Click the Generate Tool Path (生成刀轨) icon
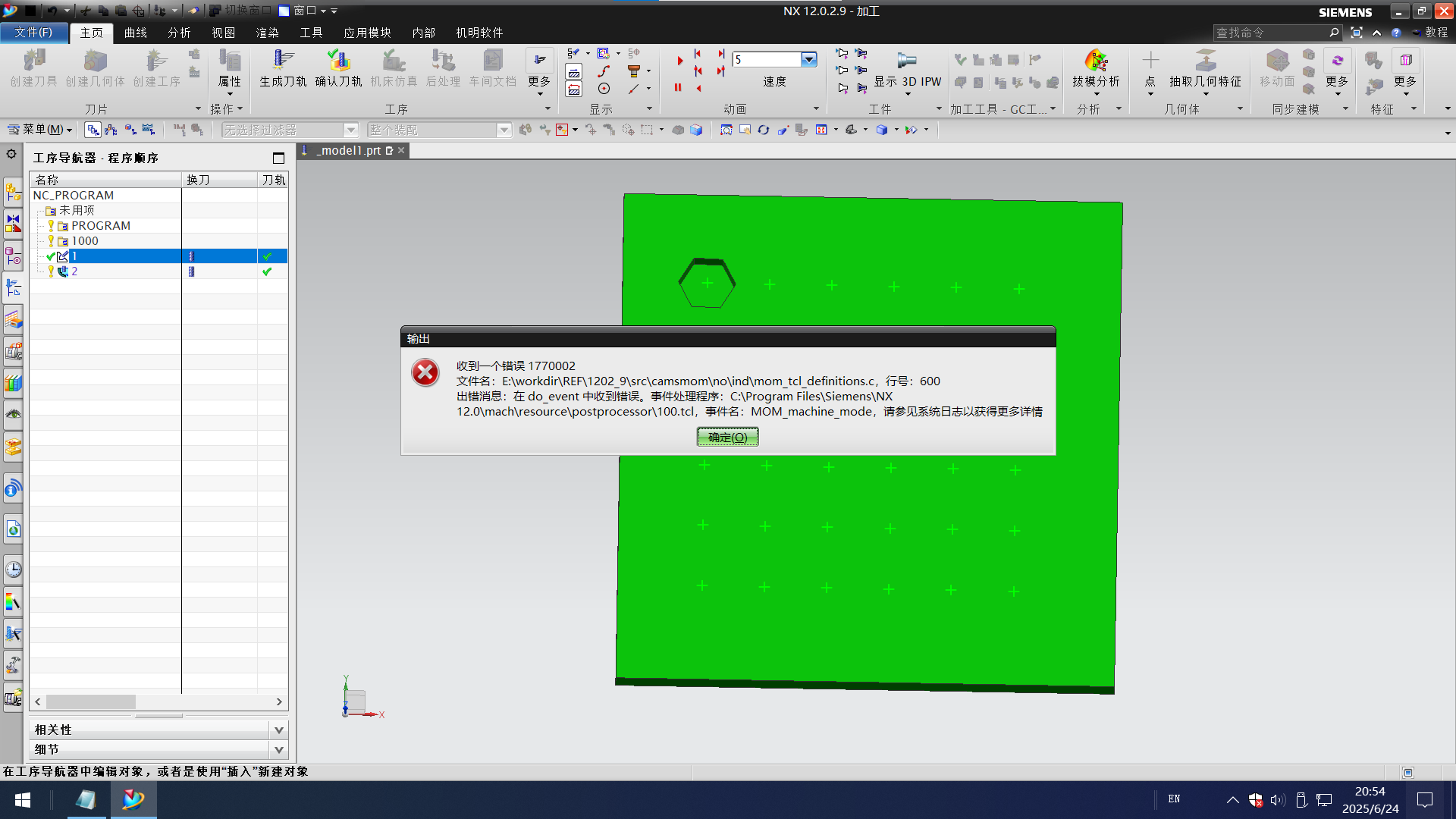The width and height of the screenshot is (1456, 819). pyautogui.click(x=283, y=61)
